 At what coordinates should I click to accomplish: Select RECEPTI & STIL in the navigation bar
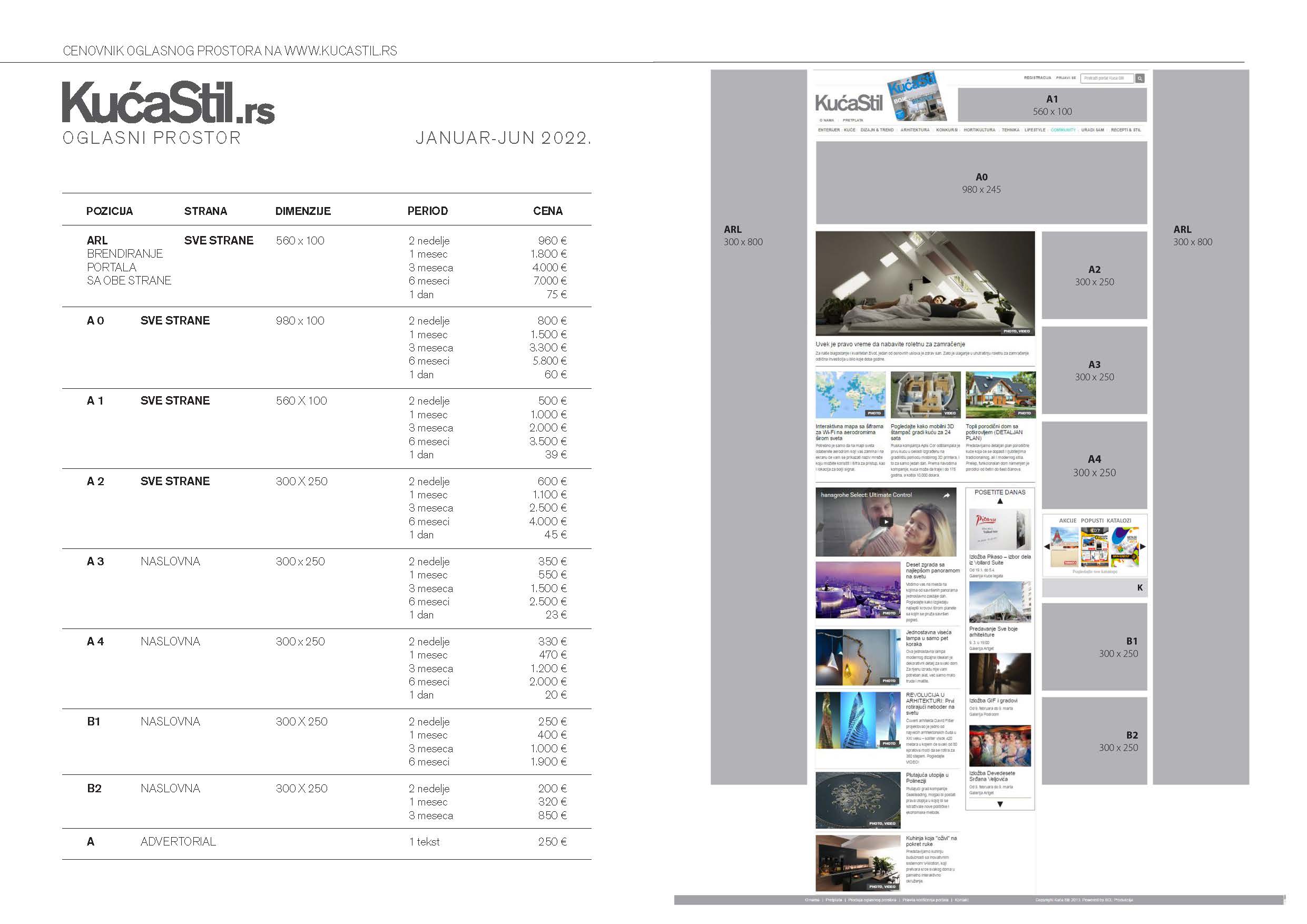pyautogui.click(x=1125, y=130)
